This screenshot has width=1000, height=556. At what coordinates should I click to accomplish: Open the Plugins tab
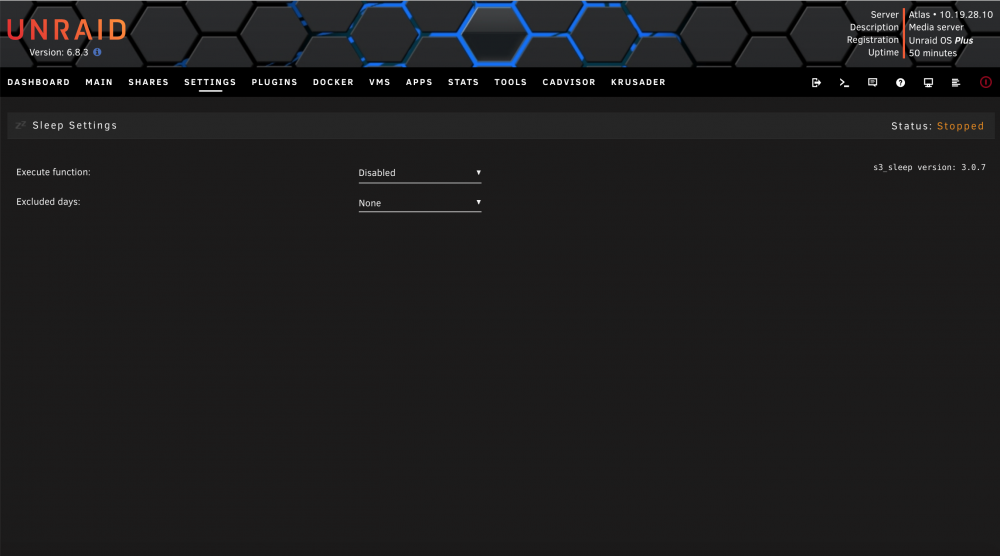pos(274,82)
